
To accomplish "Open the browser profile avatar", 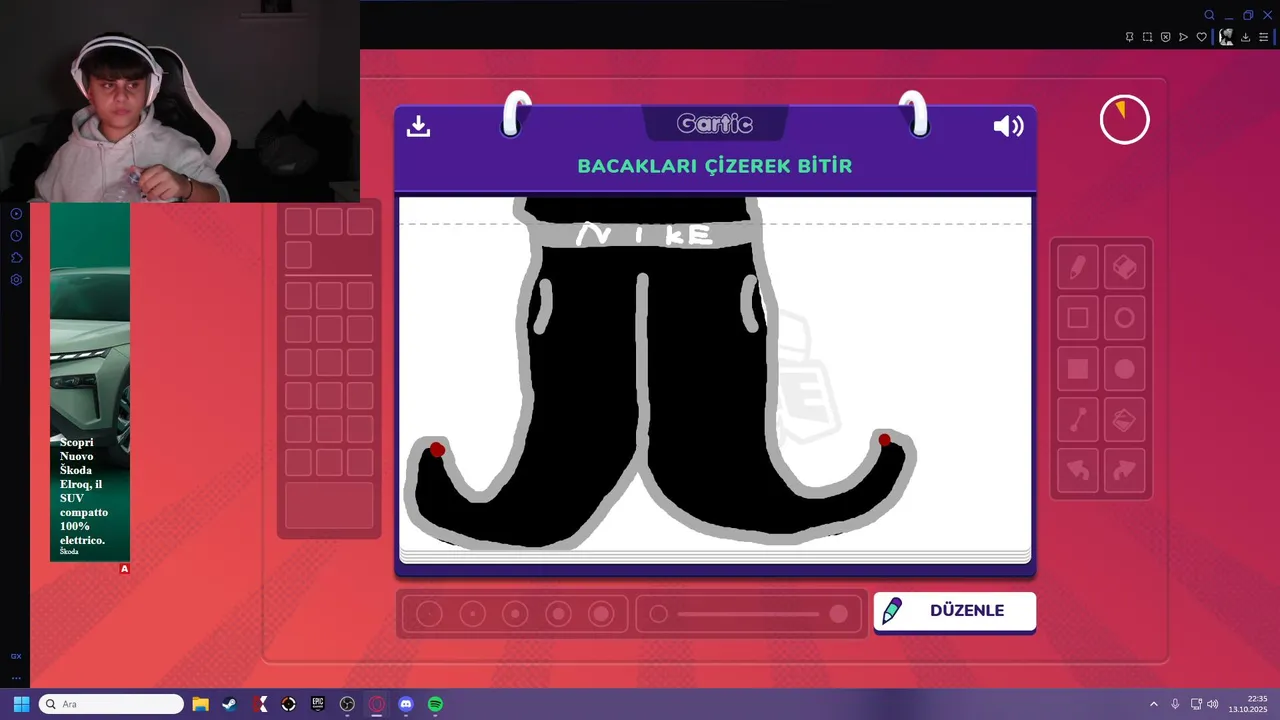I will coord(1225,37).
